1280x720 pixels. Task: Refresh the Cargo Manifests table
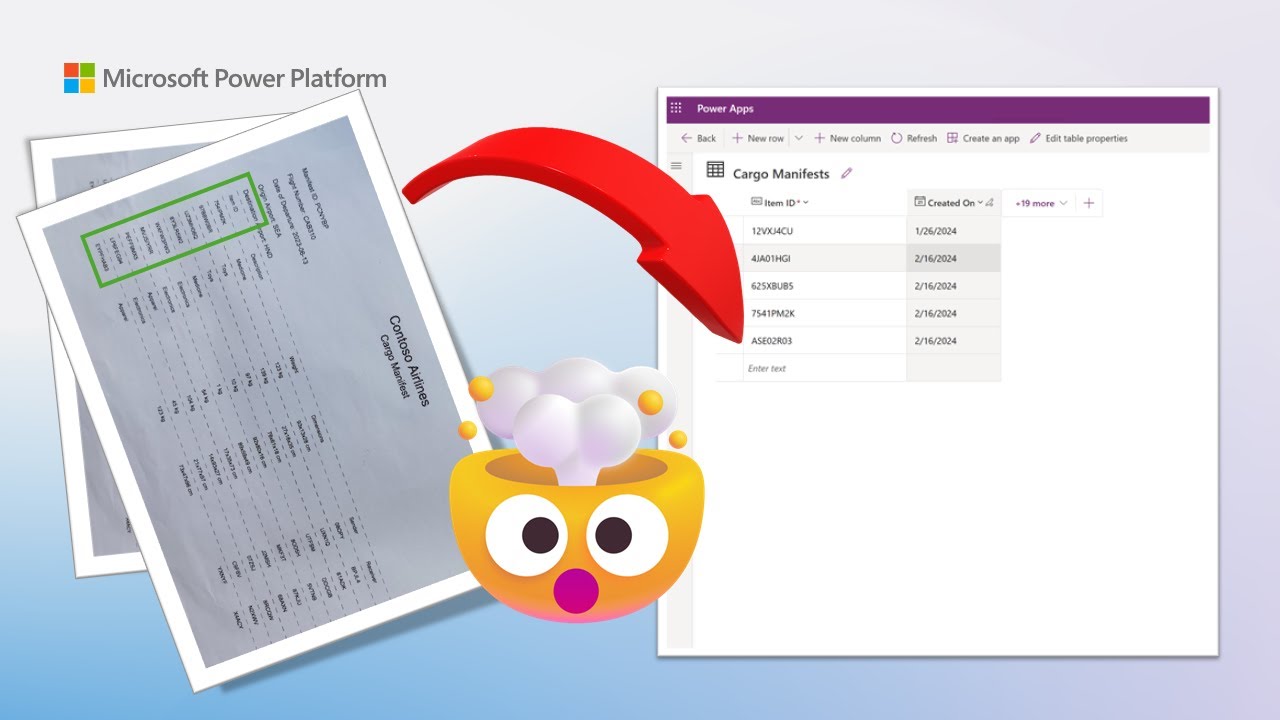(913, 138)
